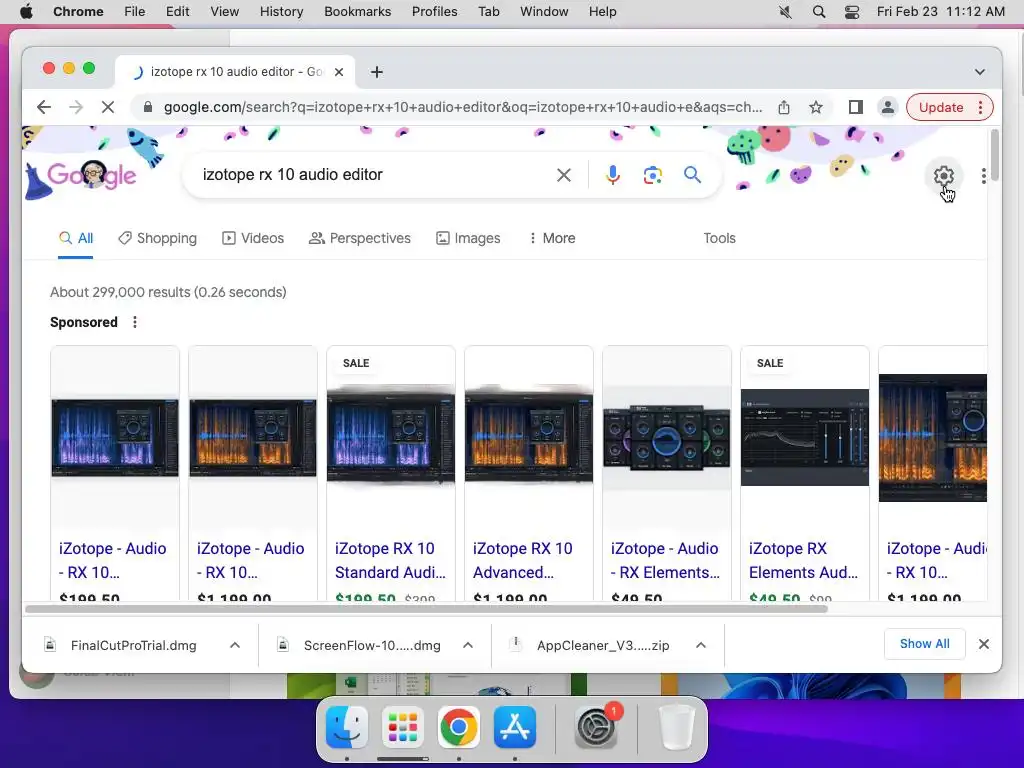Click the browser back arrow
The height and width of the screenshot is (768, 1024).
tap(44, 107)
